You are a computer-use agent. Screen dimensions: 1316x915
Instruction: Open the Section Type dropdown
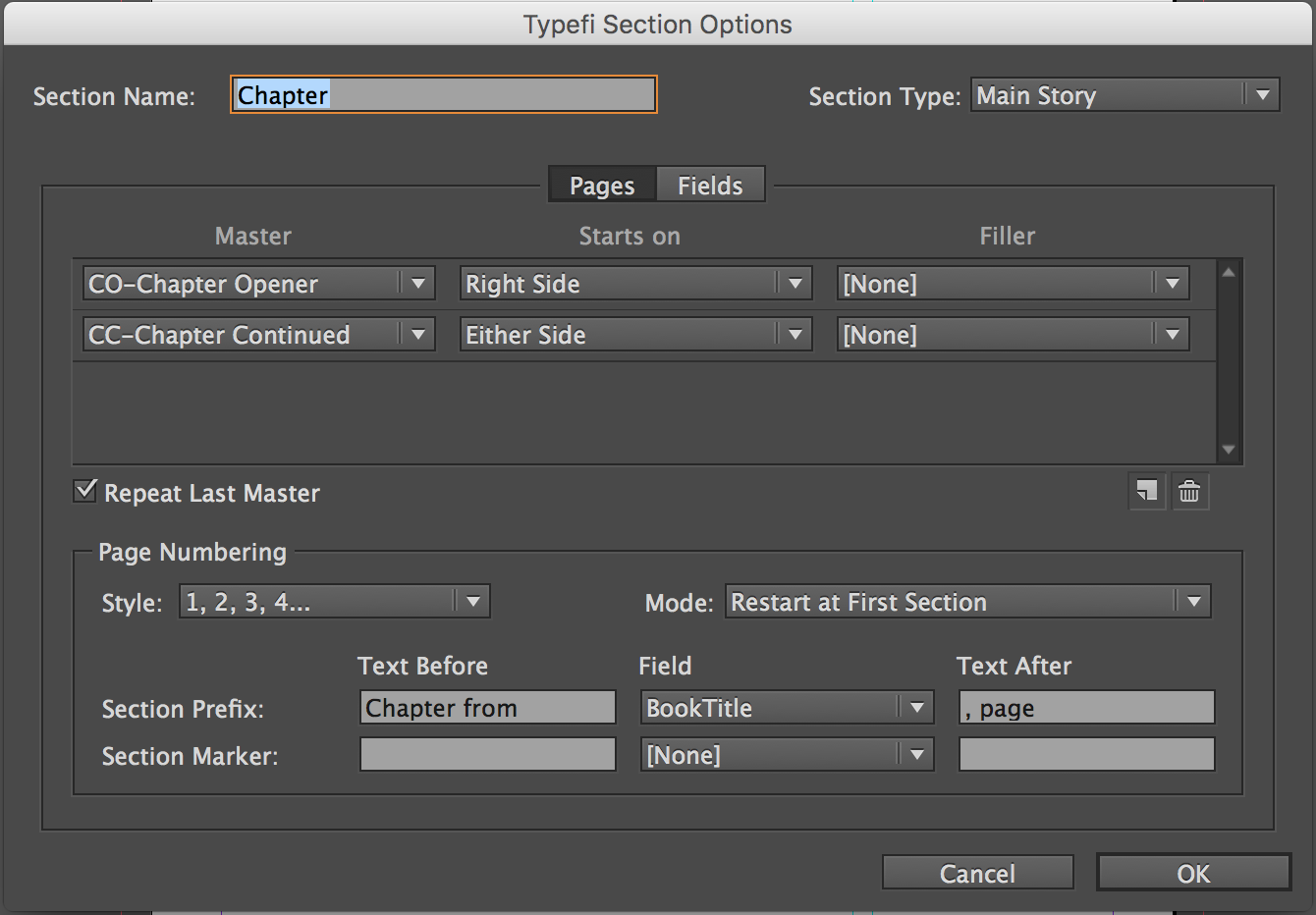pos(1125,95)
